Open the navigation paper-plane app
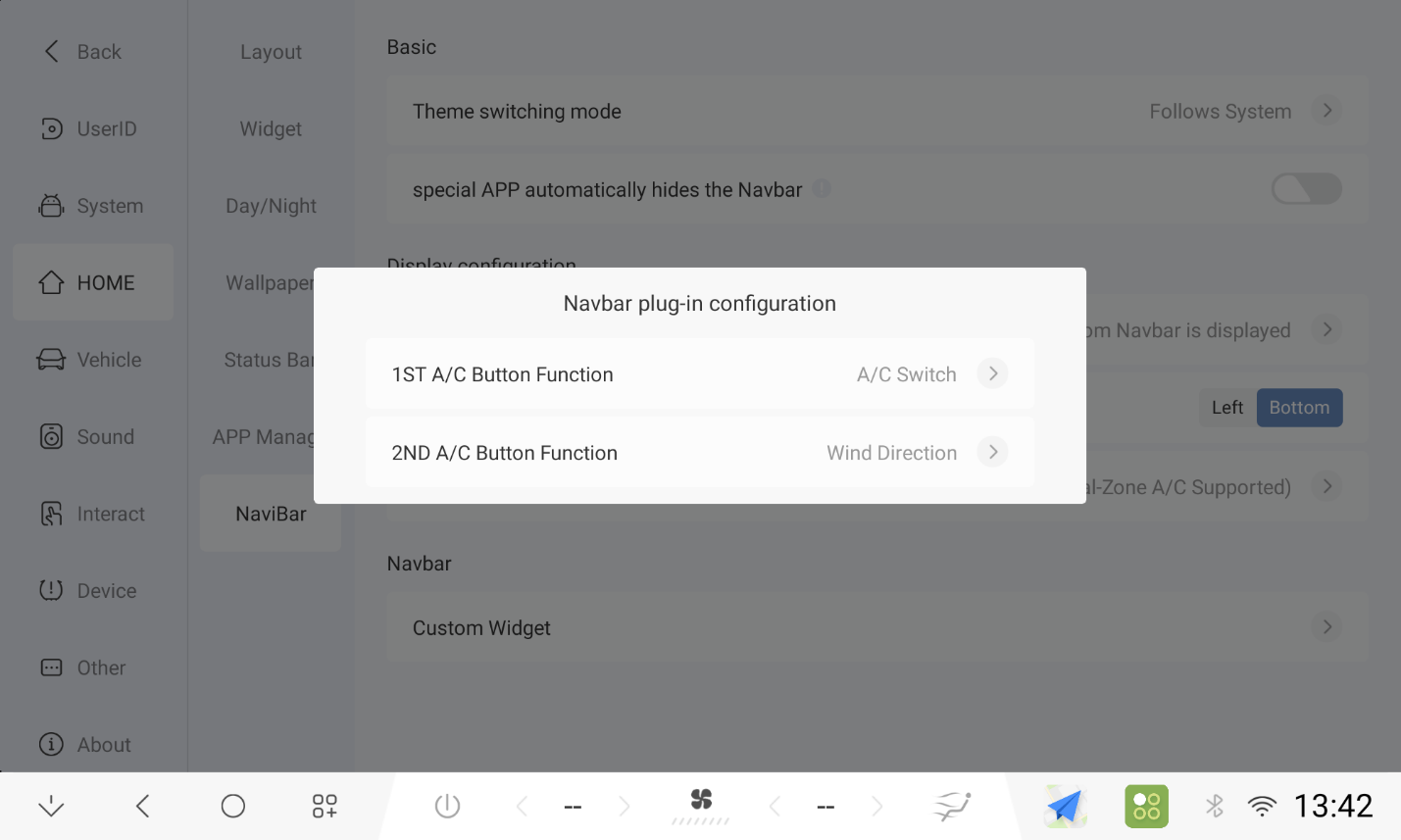The image size is (1401, 840). (x=1066, y=806)
